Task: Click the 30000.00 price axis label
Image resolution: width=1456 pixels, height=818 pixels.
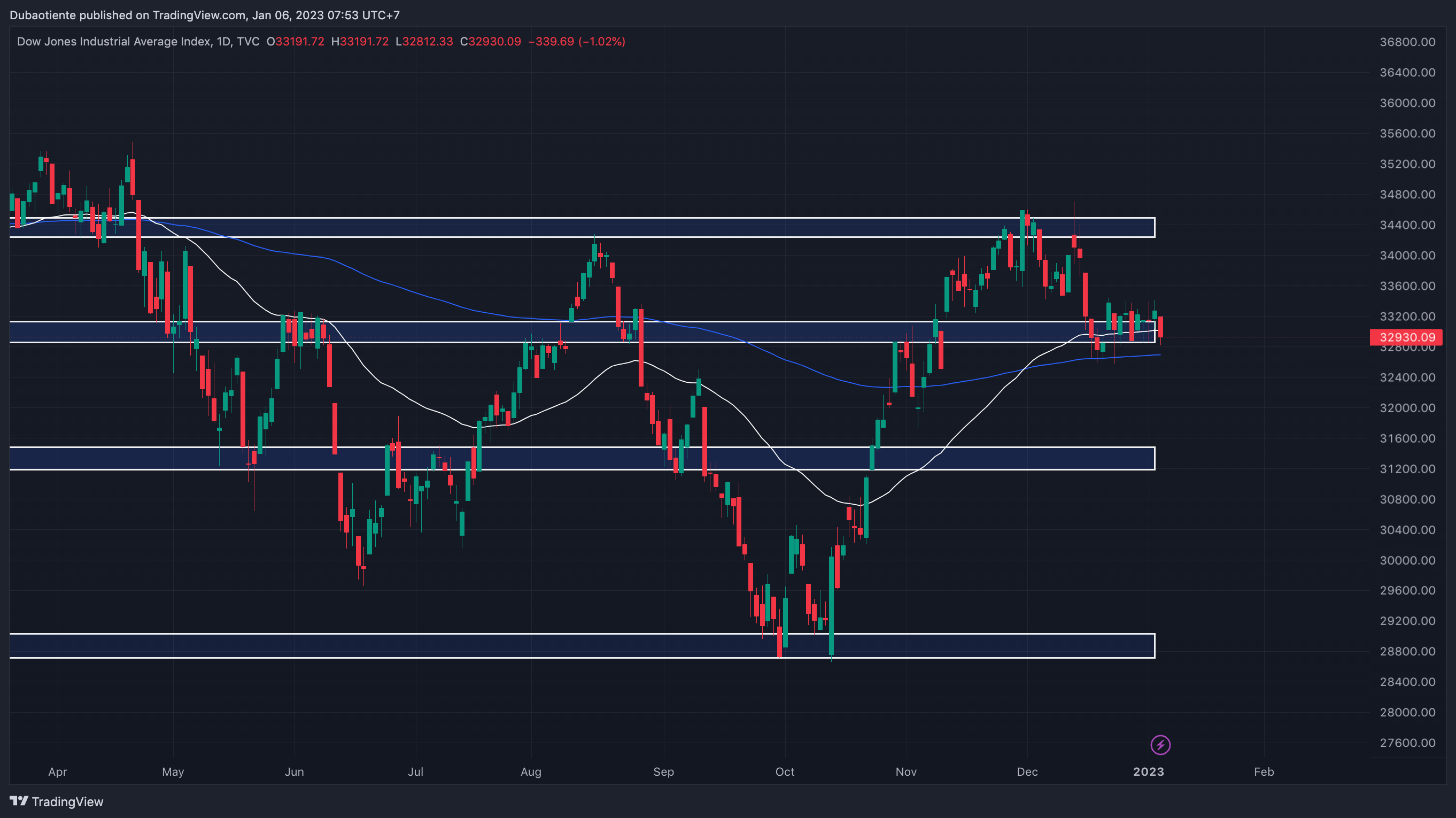Action: pos(1407,561)
